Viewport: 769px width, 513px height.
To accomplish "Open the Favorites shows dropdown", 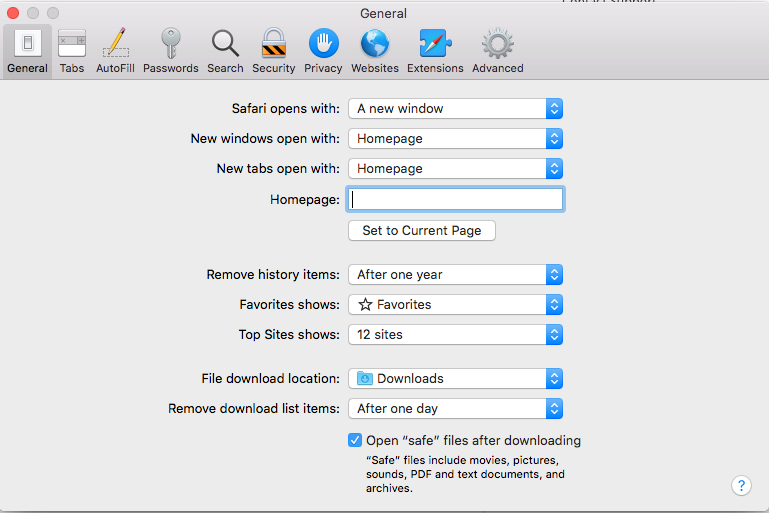I will click(456, 305).
